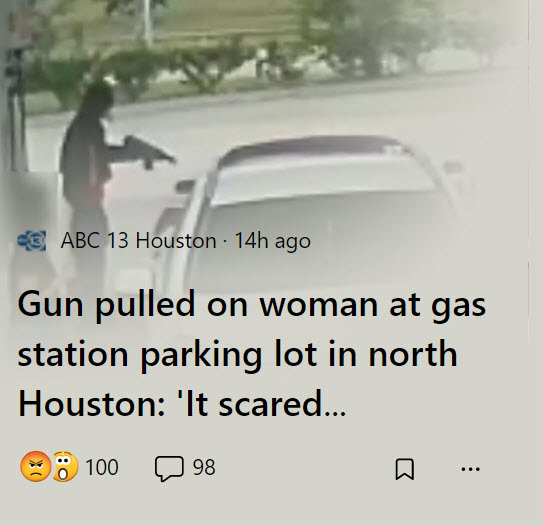The image size is (543, 526).
Task: Click the surprised face reaction emoji
Action: [x=65, y=466]
